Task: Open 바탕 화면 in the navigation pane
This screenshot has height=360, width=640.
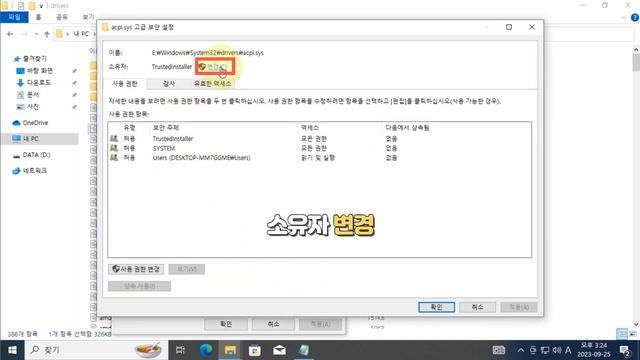Action: tap(40, 71)
